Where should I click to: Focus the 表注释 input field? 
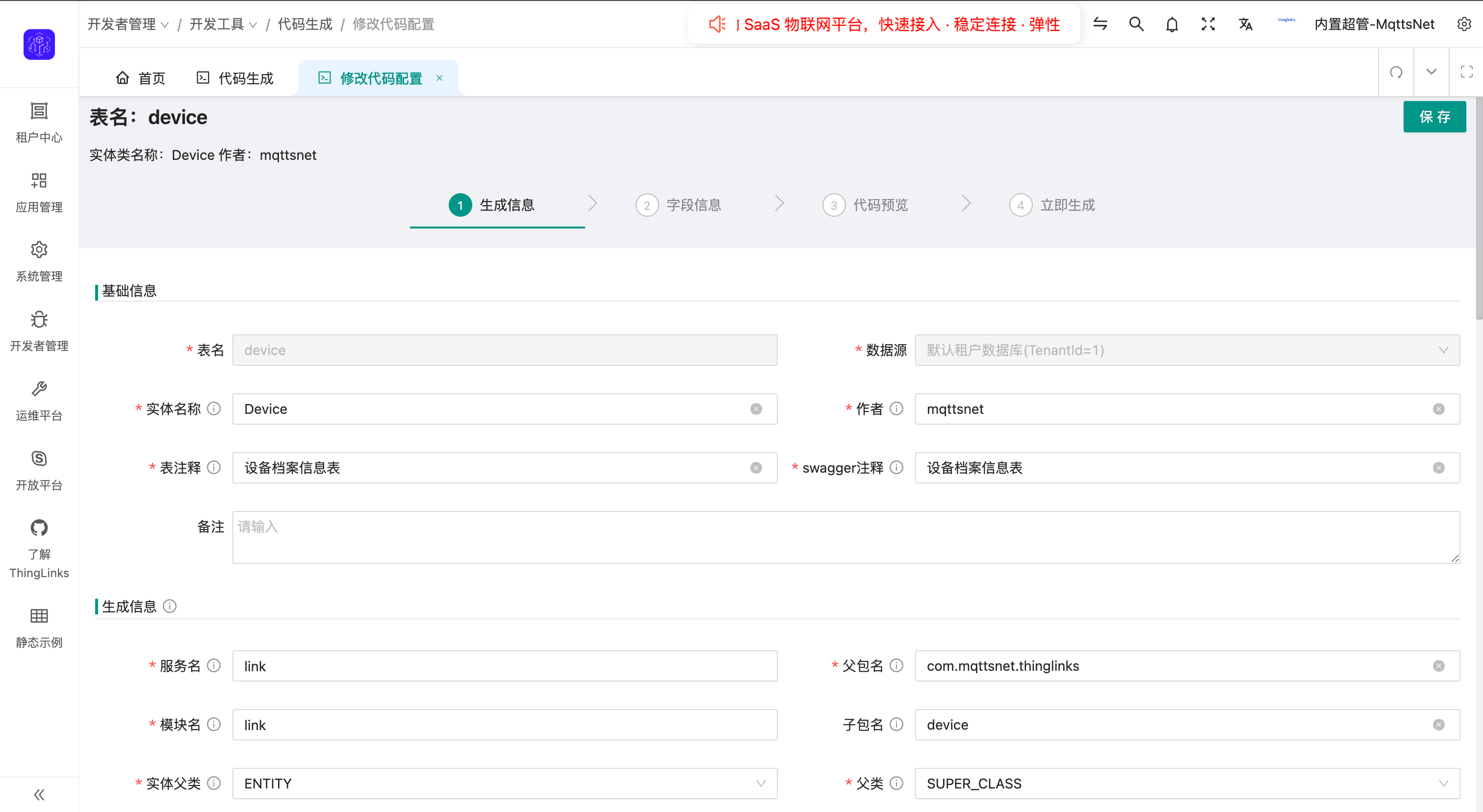504,467
